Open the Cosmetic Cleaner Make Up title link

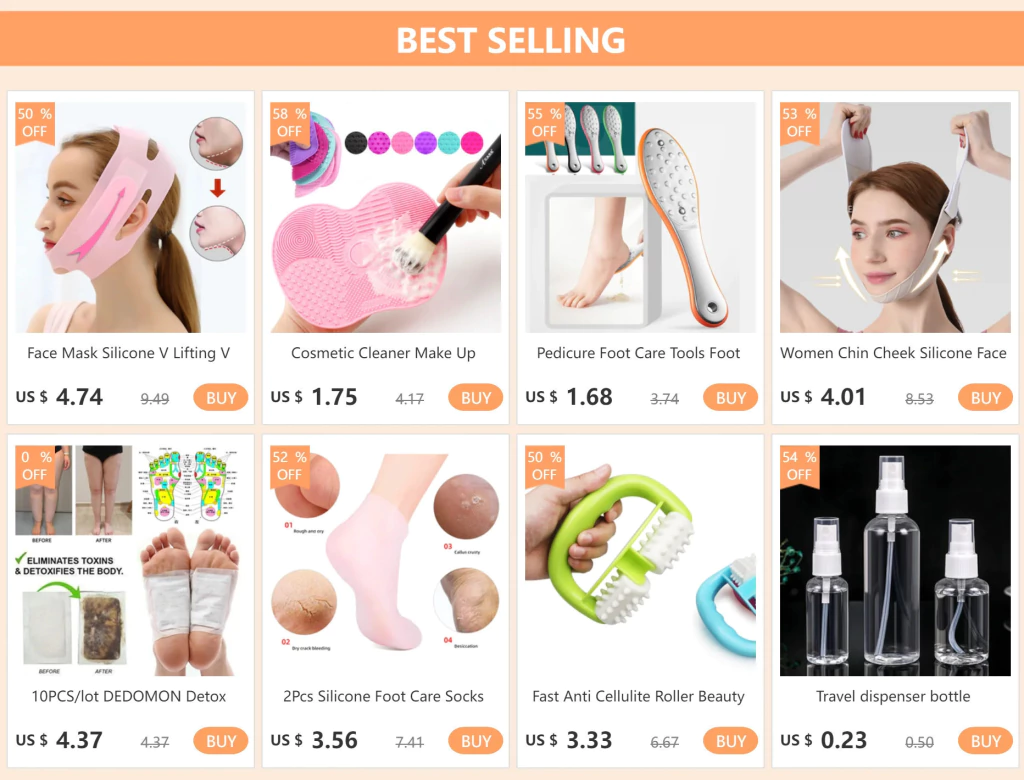pos(383,353)
